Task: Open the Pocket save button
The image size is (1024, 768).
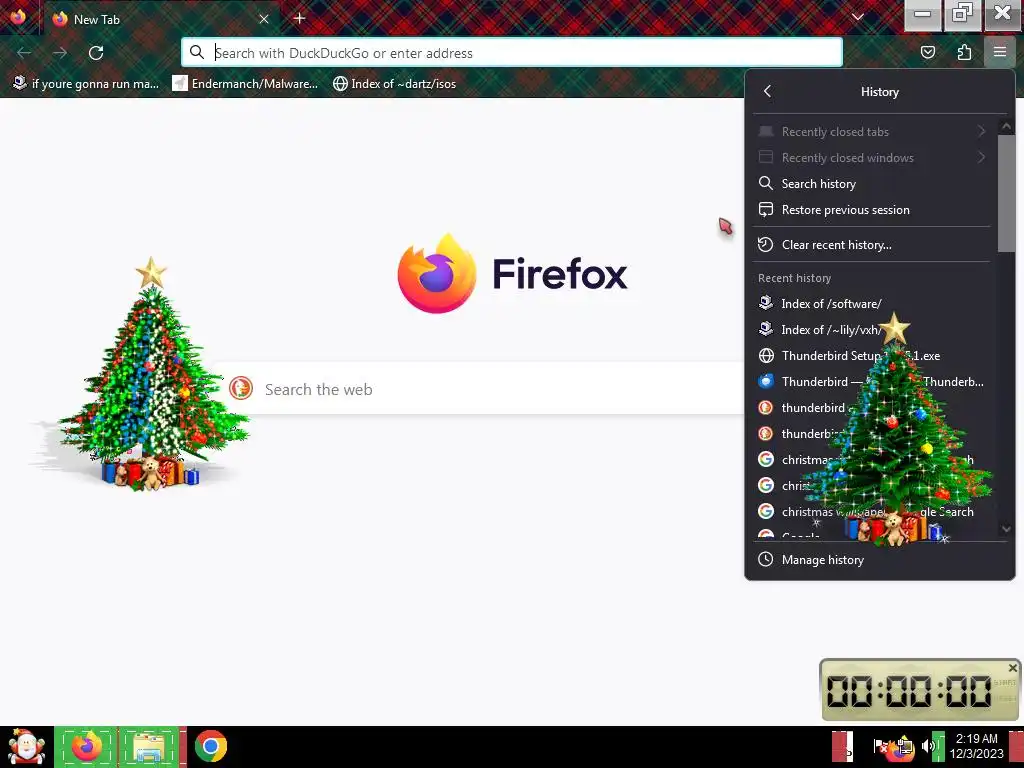Action: [x=927, y=52]
